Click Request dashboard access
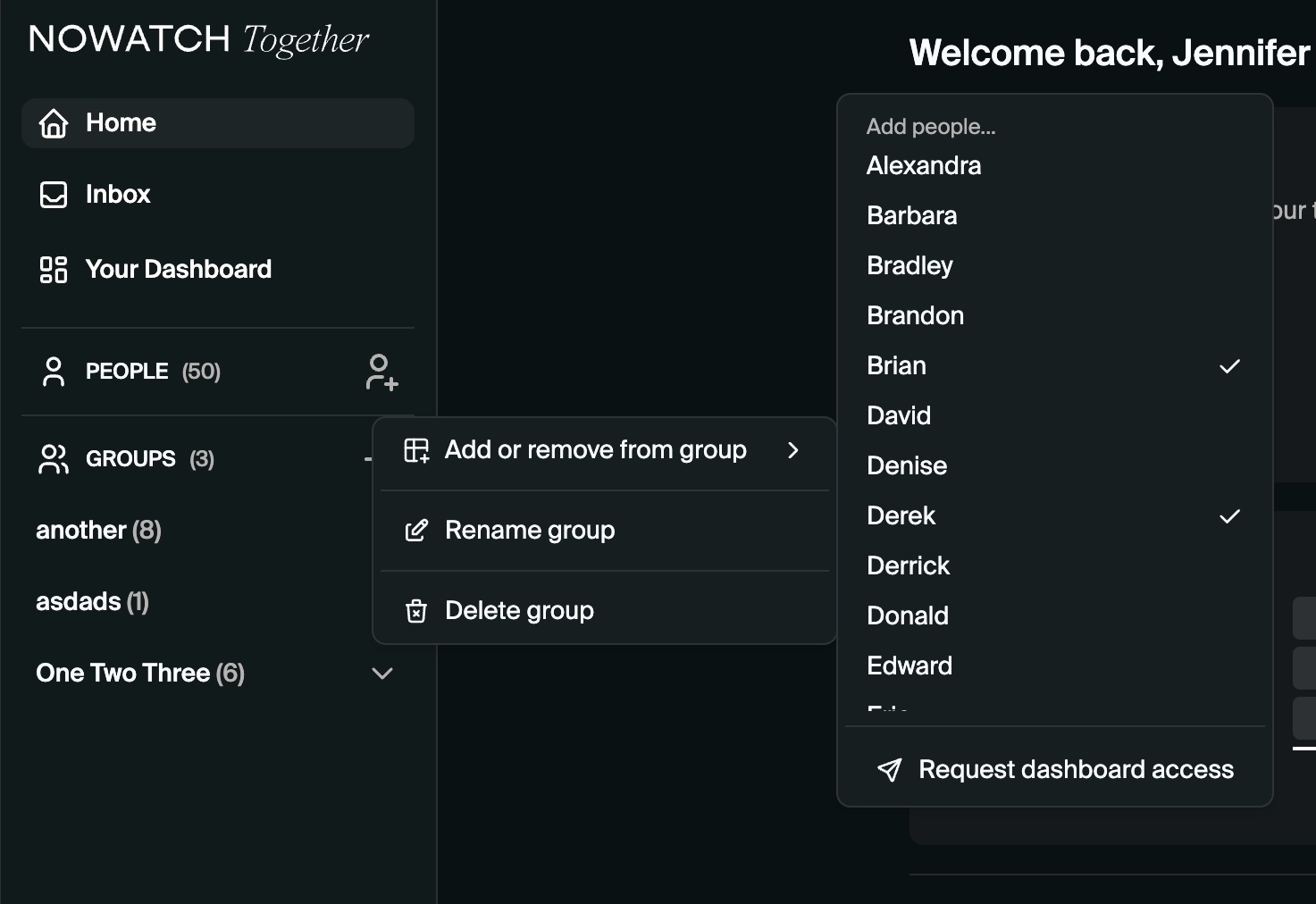 tap(1055, 770)
